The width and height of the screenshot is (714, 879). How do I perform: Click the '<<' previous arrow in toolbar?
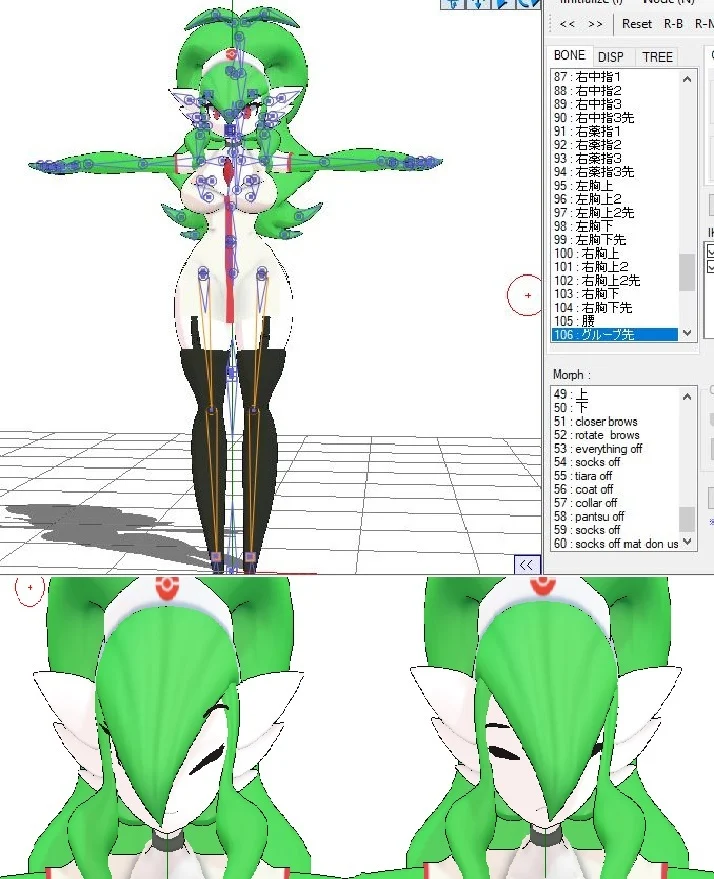tap(567, 24)
